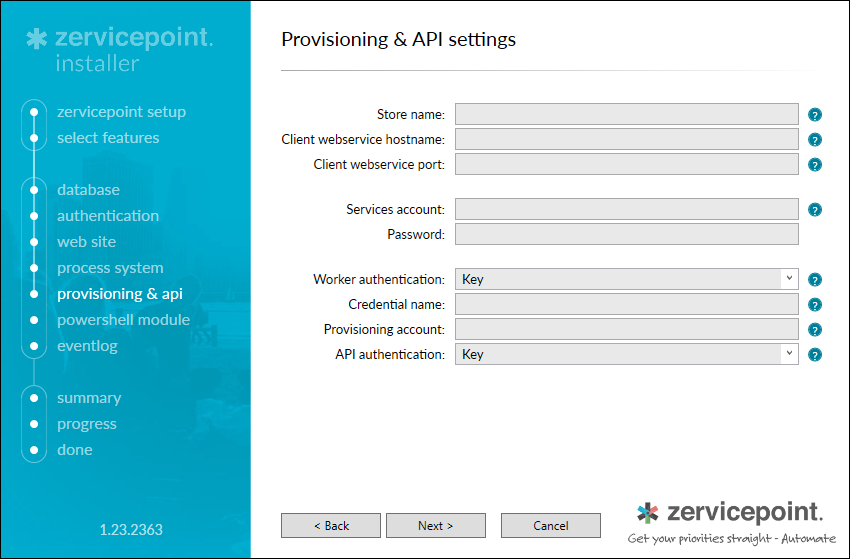Click the Back button
The height and width of the screenshot is (559, 850).
331,526
